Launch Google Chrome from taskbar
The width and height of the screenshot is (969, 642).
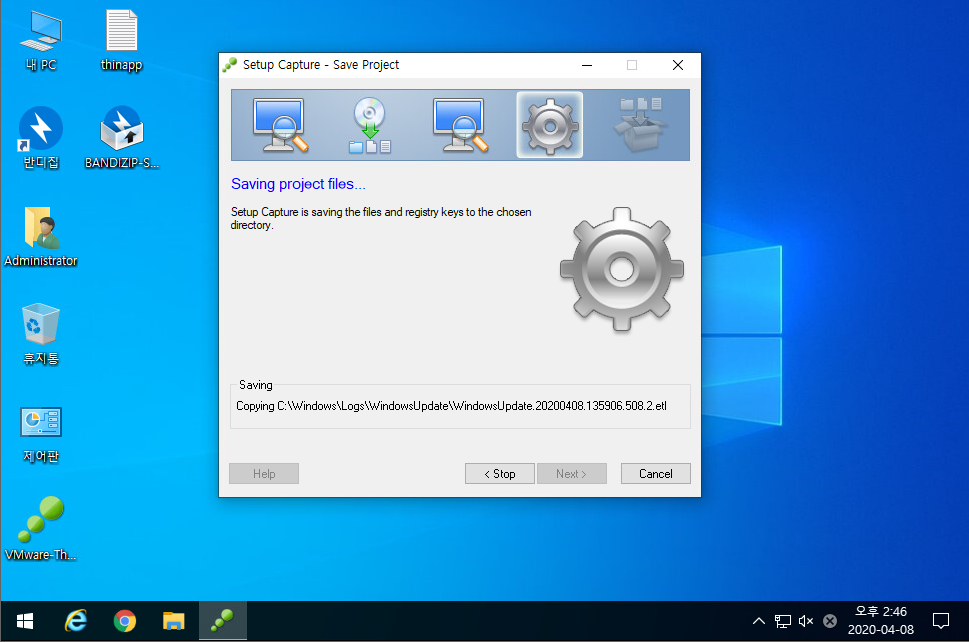point(125,621)
